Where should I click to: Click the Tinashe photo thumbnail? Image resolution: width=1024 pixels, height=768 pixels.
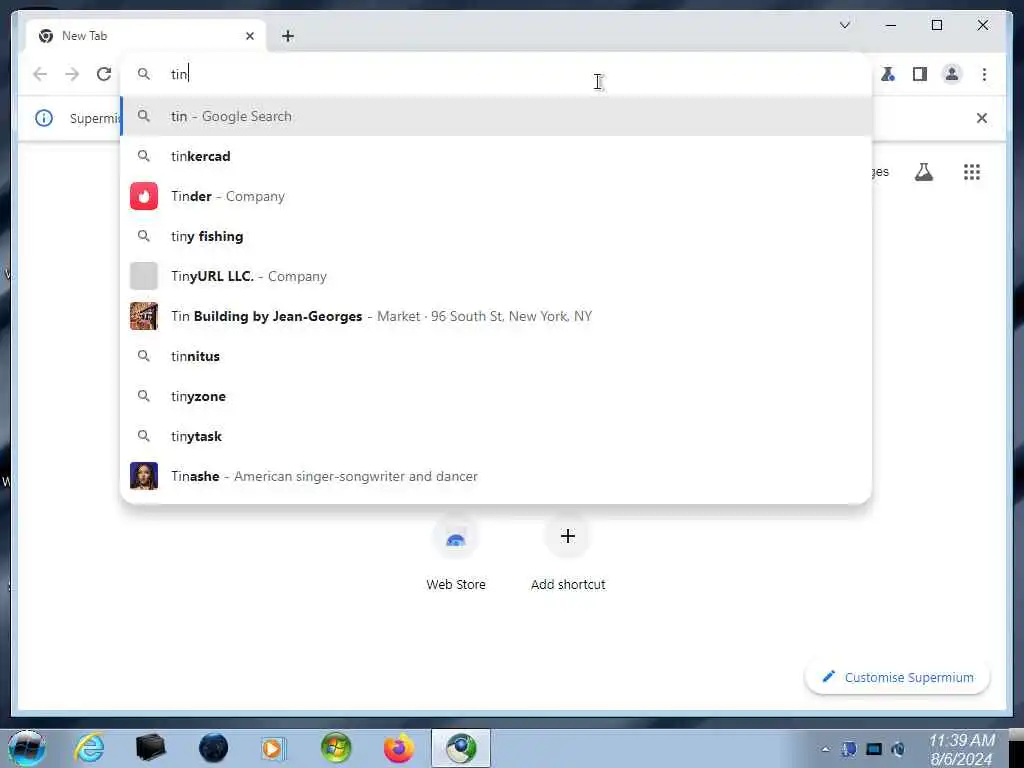click(x=144, y=476)
